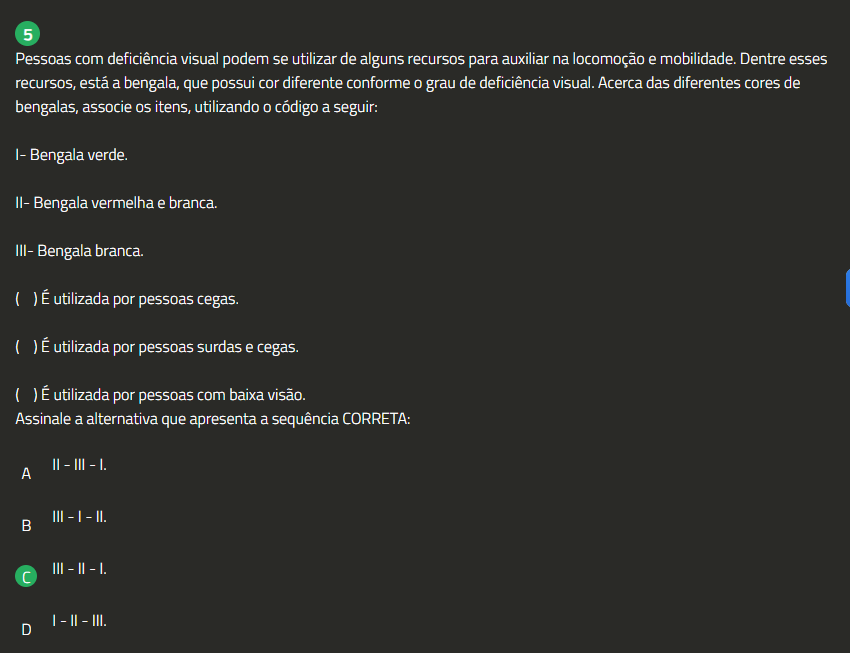
Task: Click the item 'III- Bengala branca.'
Action: (x=79, y=251)
